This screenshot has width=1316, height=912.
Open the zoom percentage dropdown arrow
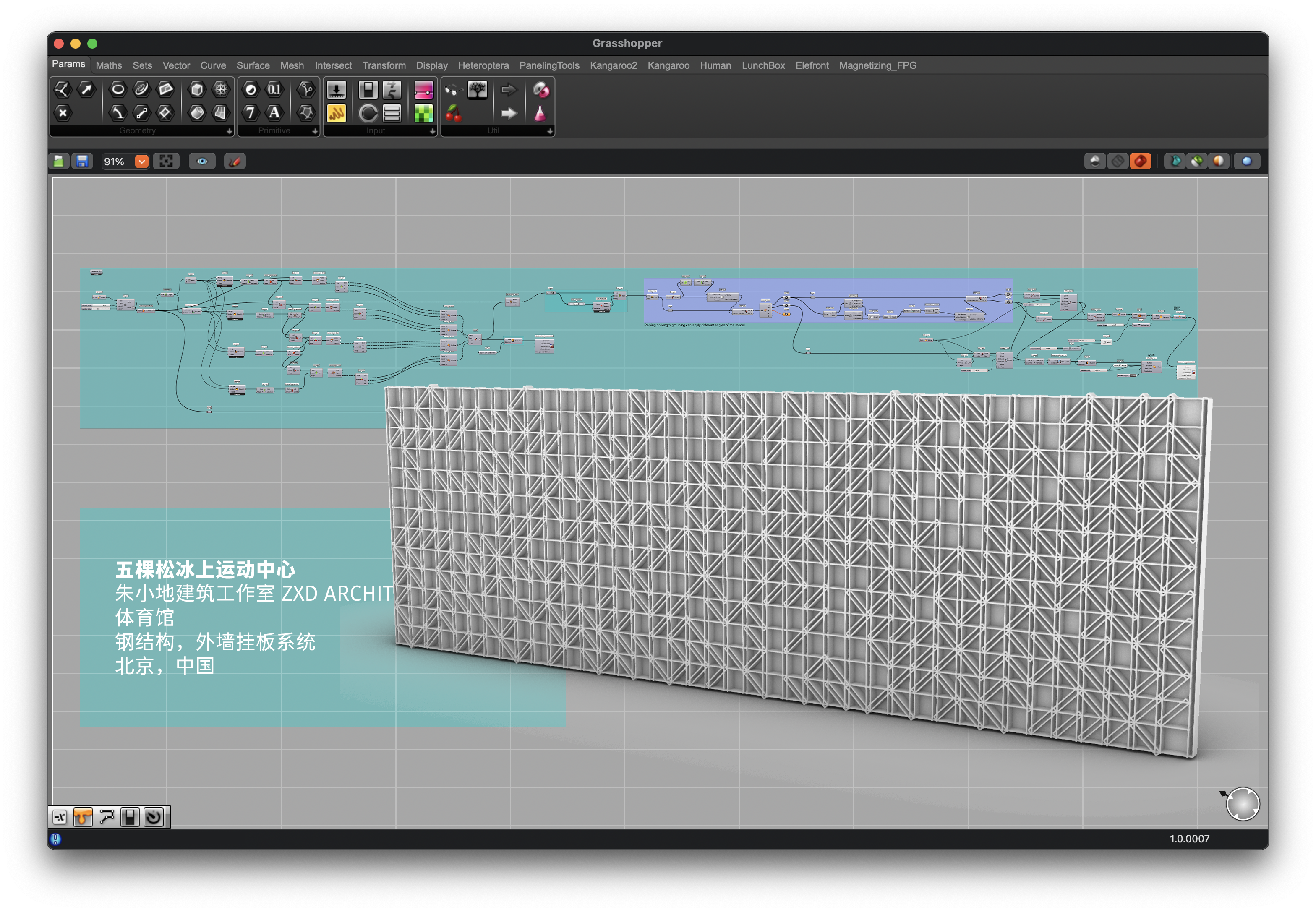(x=142, y=162)
